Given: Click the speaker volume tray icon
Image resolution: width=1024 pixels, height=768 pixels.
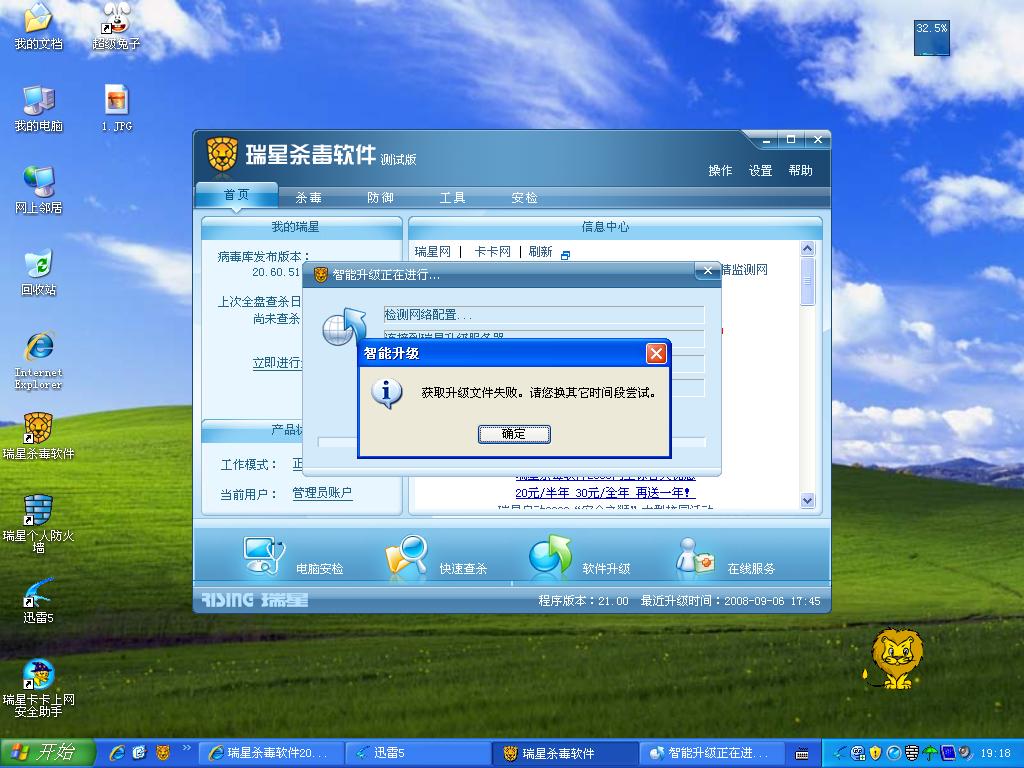Looking at the screenshot, I should 965,753.
